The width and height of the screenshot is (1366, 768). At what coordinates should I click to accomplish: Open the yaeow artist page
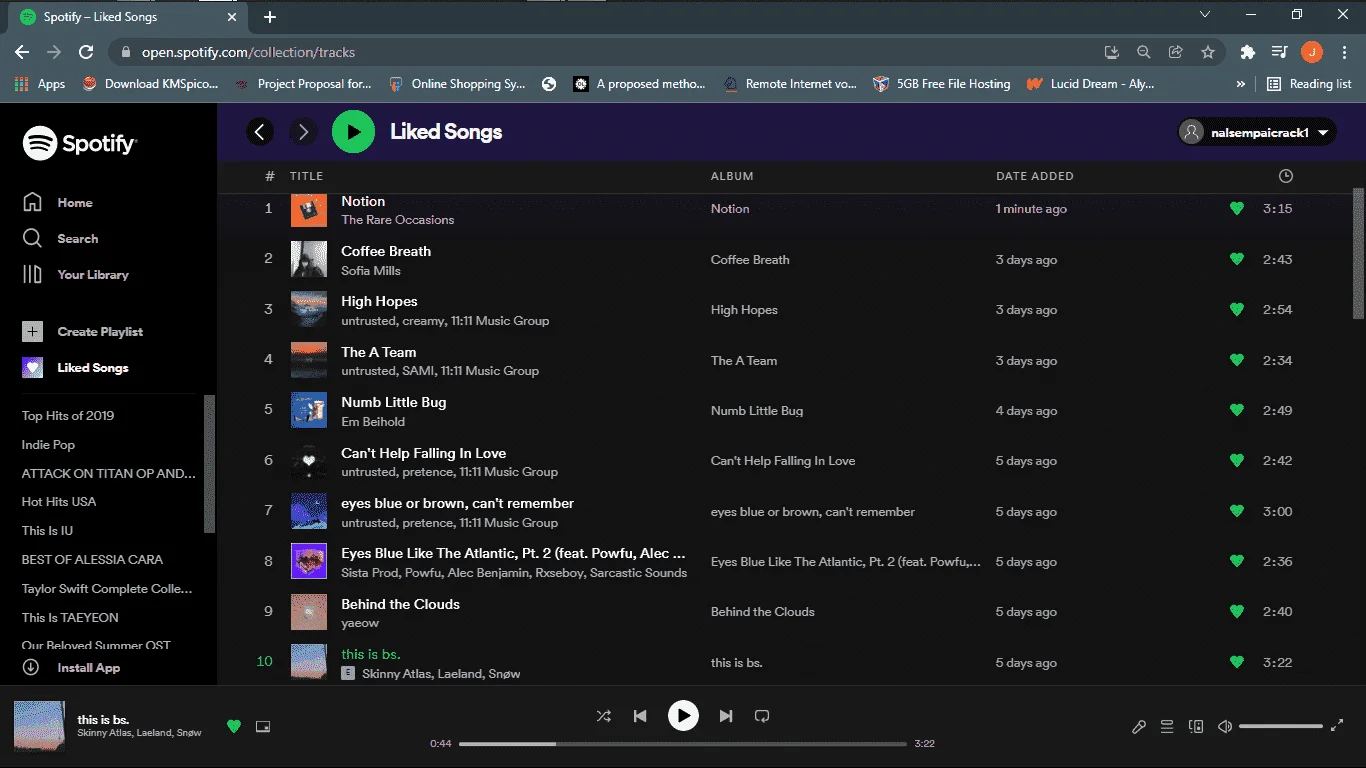[x=360, y=623]
